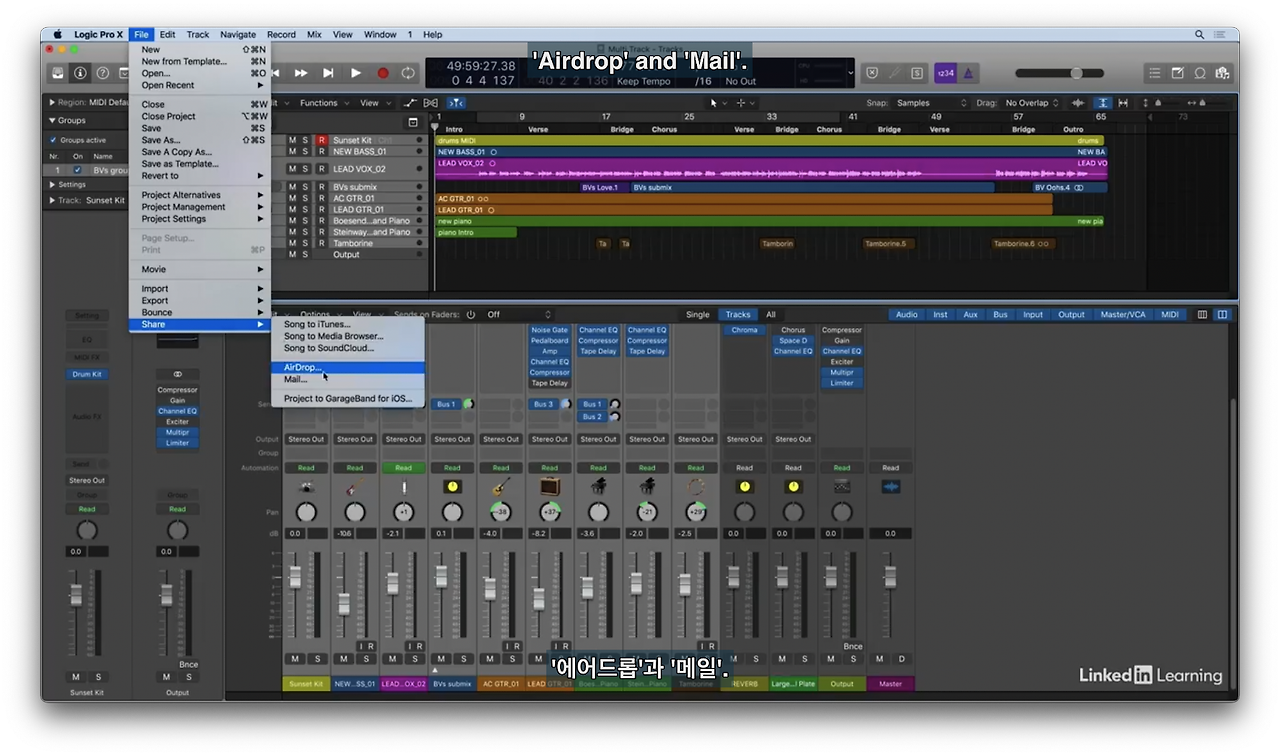The image size is (1280, 756).
Task: Click the guitar icon on the NEW BASS channel strip
Action: 355,488
